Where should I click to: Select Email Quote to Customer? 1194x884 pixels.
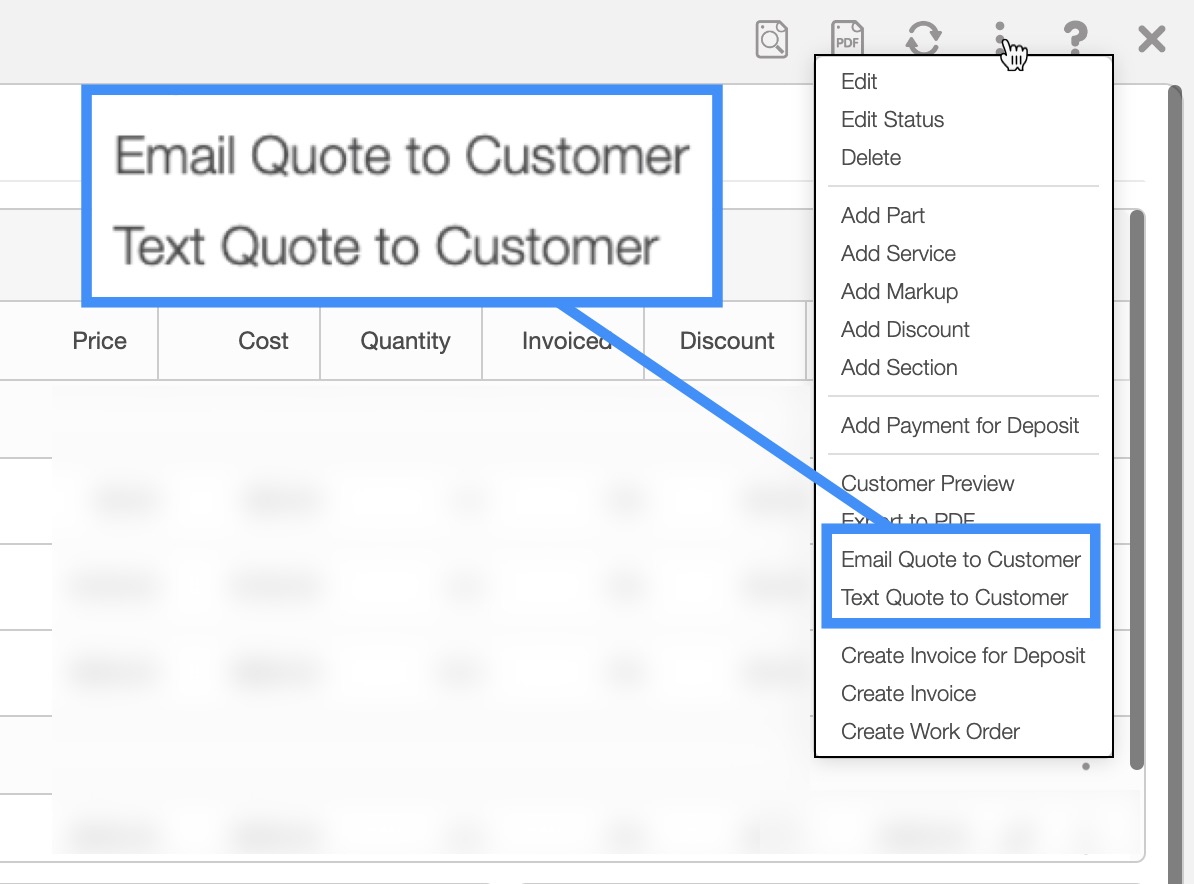[961, 560]
